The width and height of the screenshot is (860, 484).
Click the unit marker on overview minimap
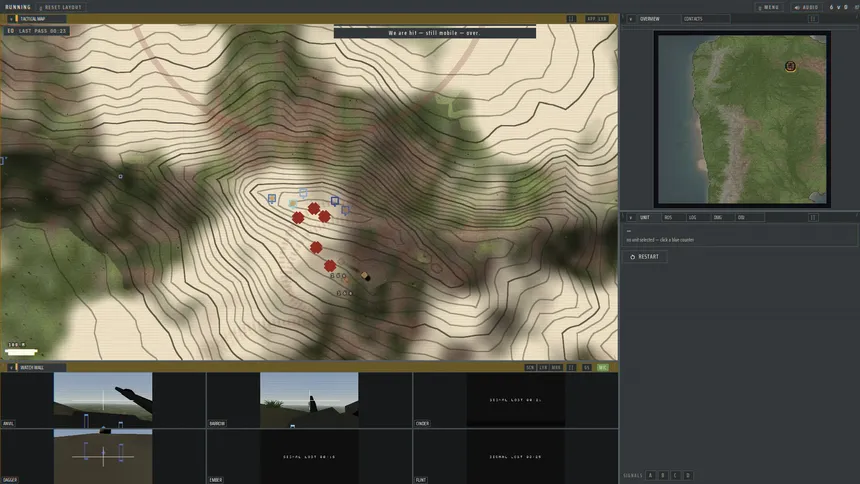(x=790, y=66)
